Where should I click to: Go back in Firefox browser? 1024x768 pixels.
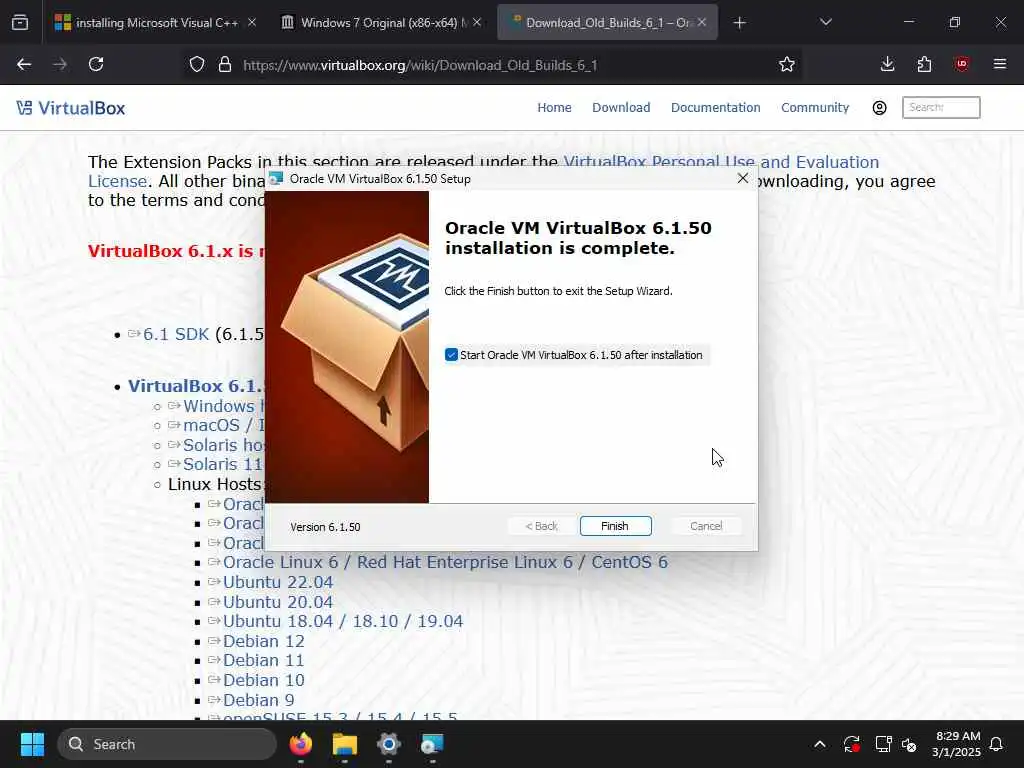tap(24, 64)
